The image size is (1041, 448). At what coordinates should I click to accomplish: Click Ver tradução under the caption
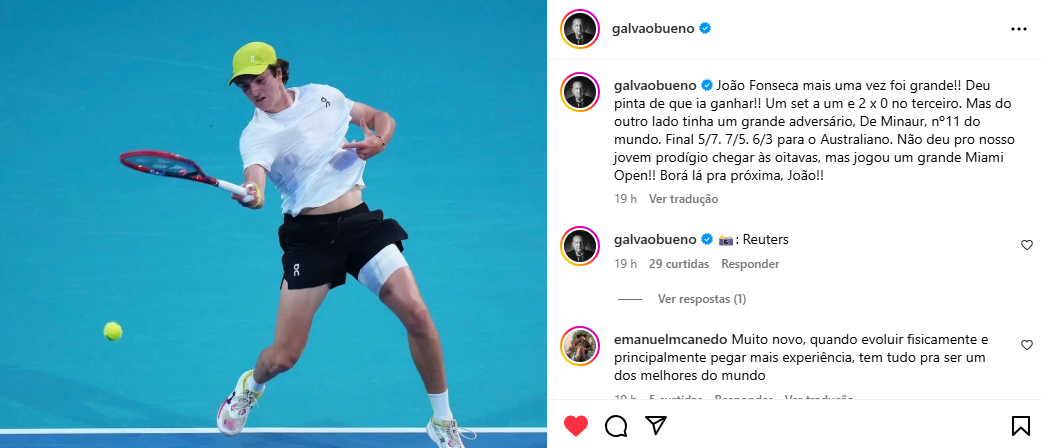click(x=683, y=198)
